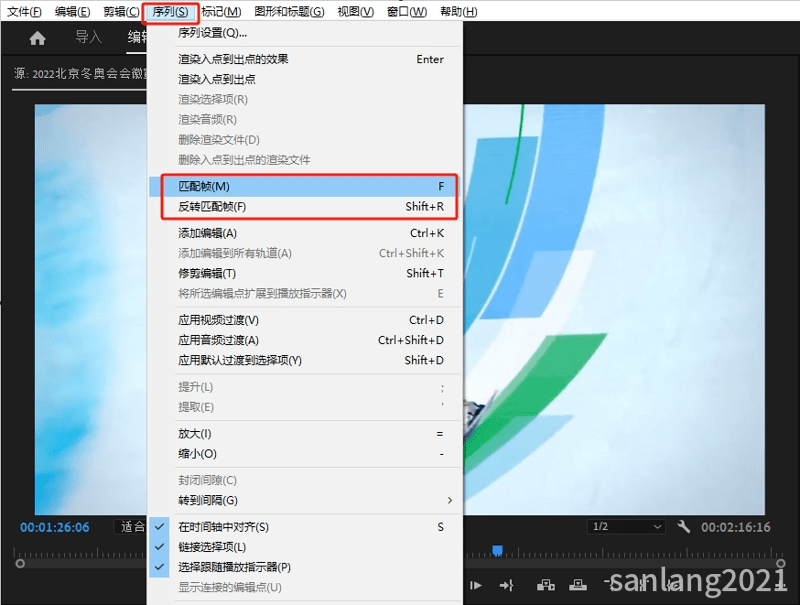
Task: Select the 源: 2022北京冬奥会会徽 panel tab
Action: (80, 73)
